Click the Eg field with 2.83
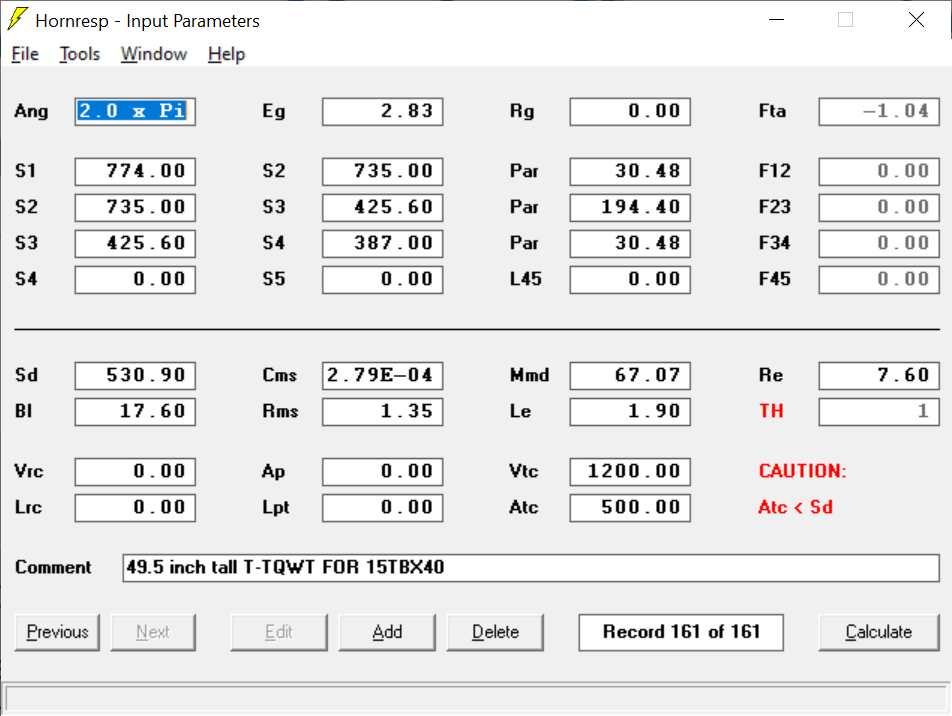This screenshot has width=952, height=716. tap(382, 112)
